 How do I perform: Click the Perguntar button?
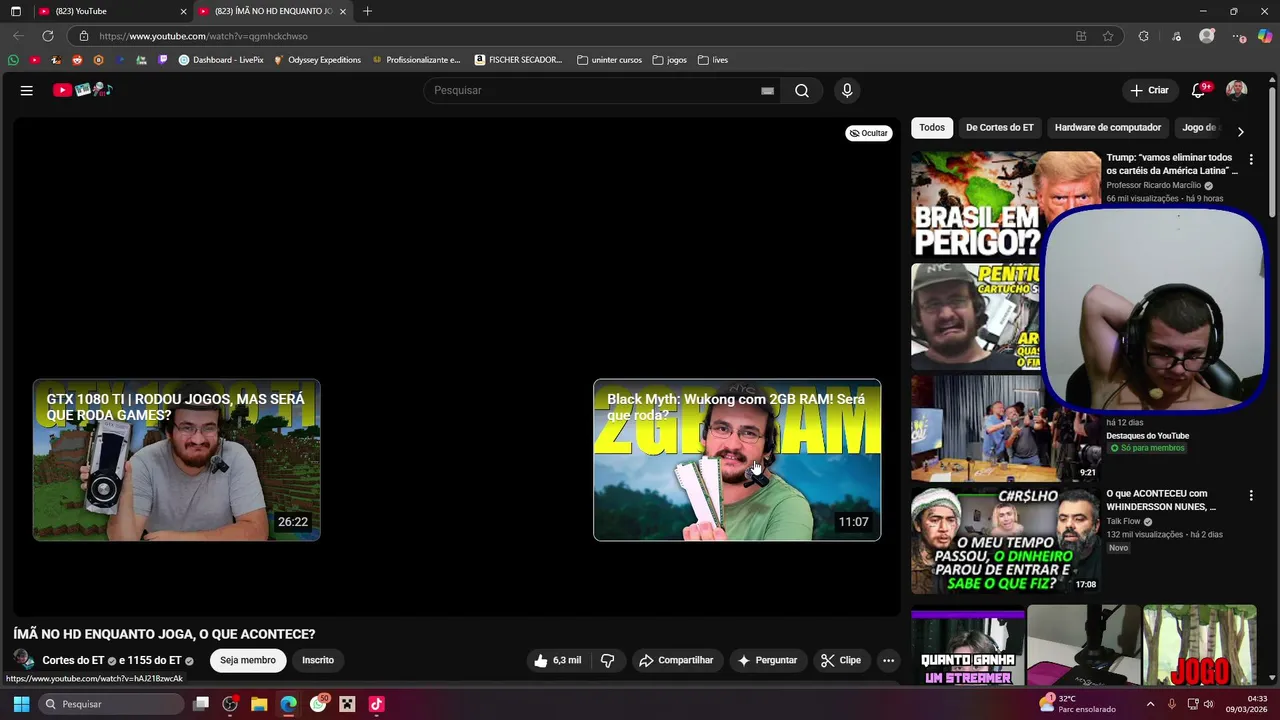tap(767, 660)
